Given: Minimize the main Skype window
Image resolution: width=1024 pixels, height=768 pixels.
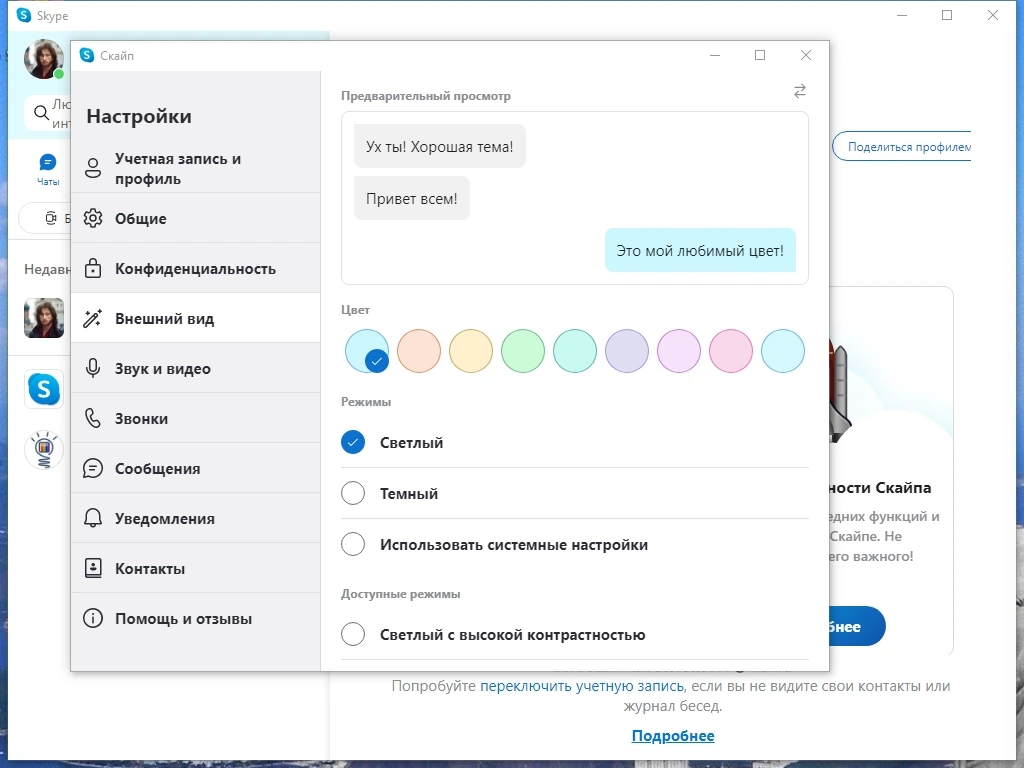Looking at the screenshot, I should (902, 15).
